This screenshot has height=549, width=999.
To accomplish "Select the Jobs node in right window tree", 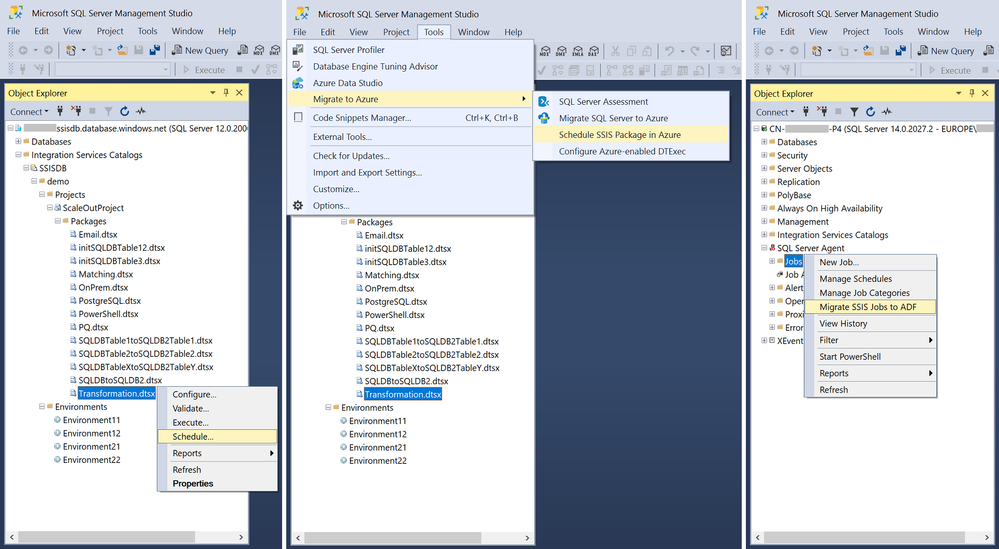I will pos(793,261).
